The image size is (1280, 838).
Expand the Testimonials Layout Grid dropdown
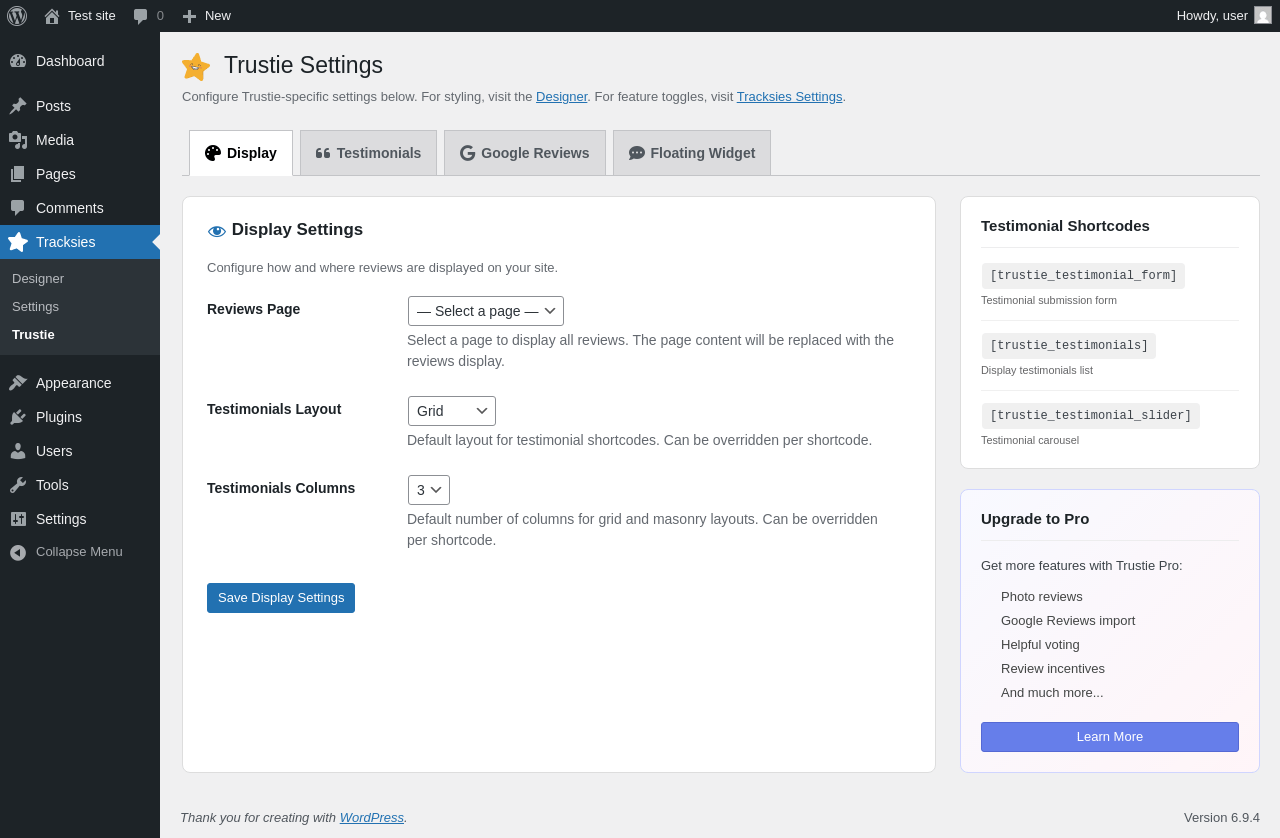(x=452, y=411)
